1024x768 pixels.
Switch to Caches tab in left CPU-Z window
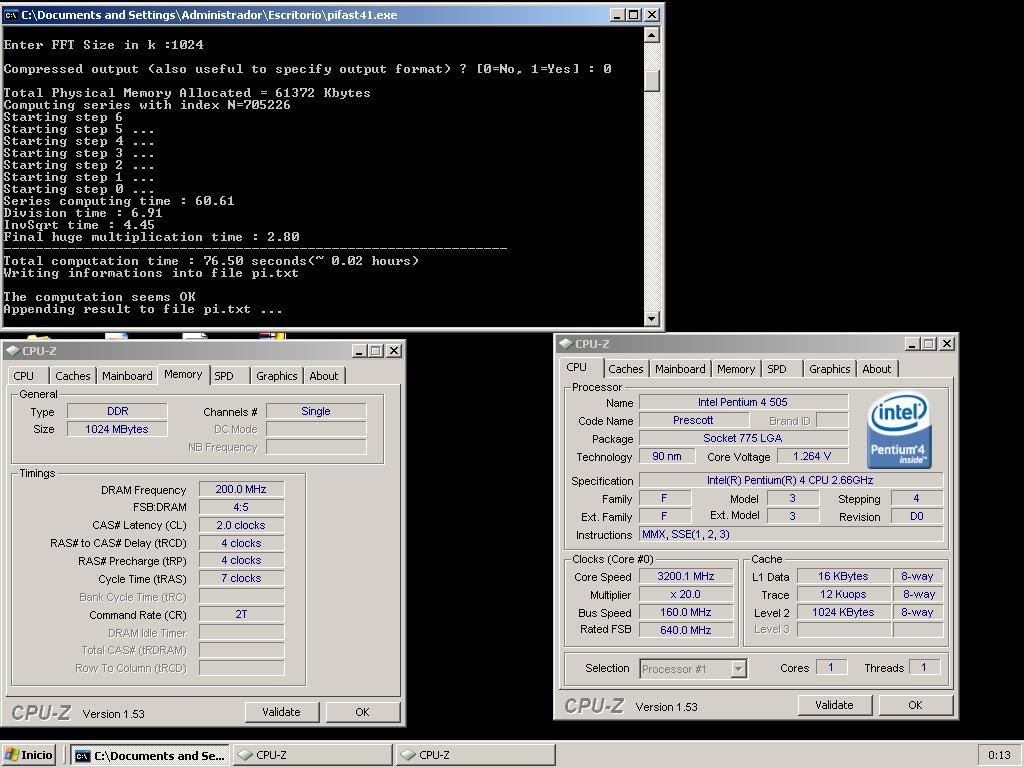[72, 376]
